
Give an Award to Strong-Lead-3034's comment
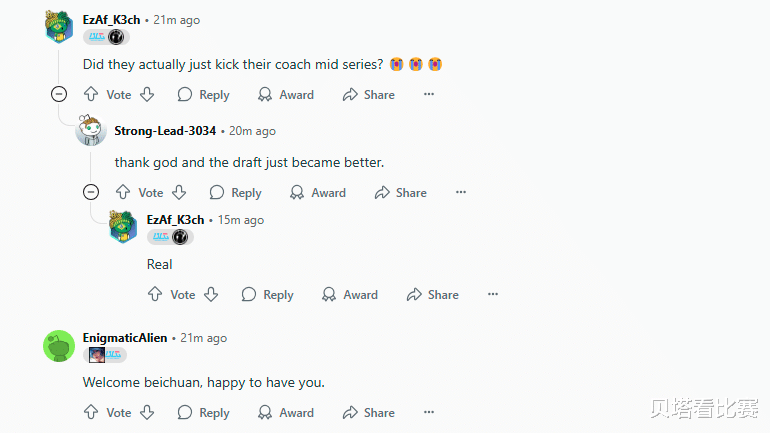point(317,193)
